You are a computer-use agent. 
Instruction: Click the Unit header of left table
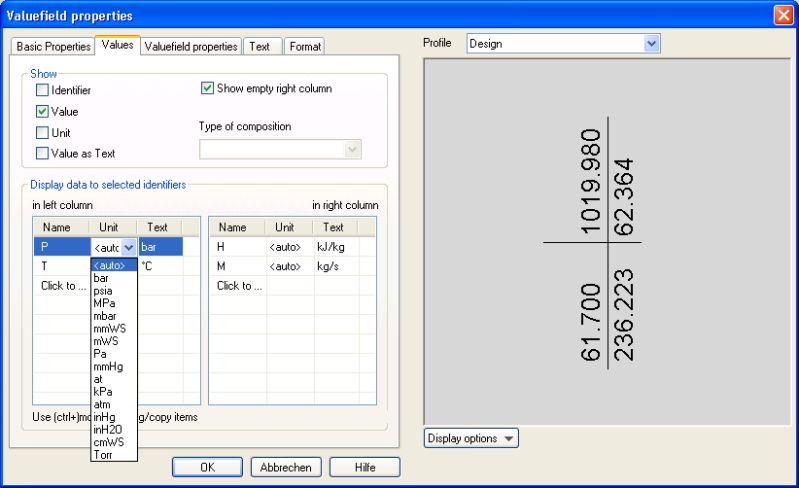coord(113,227)
